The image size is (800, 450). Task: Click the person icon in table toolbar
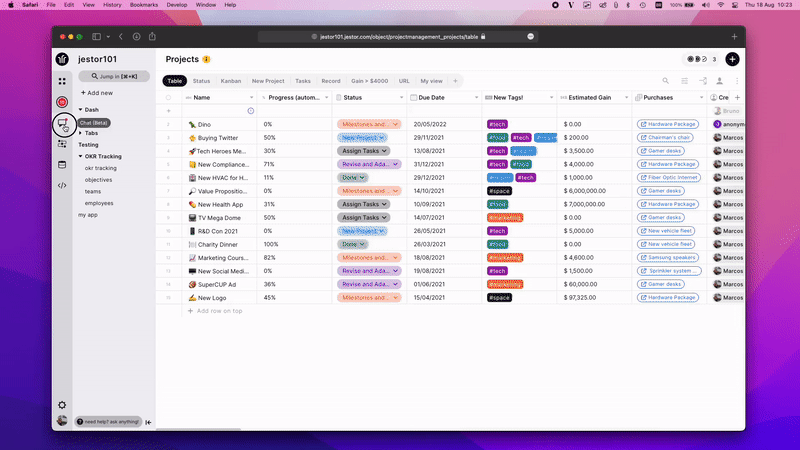point(719,81)
